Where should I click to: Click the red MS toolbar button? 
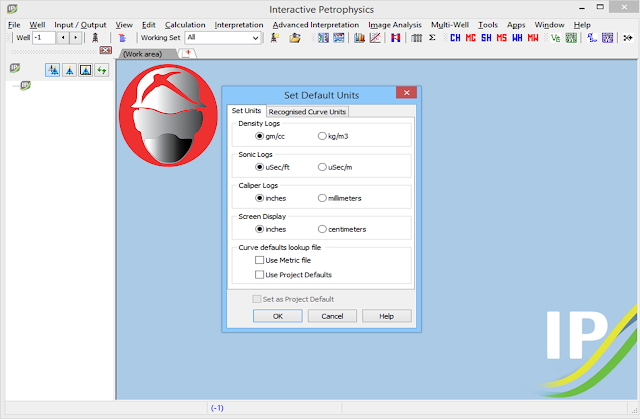click(502, 38)
